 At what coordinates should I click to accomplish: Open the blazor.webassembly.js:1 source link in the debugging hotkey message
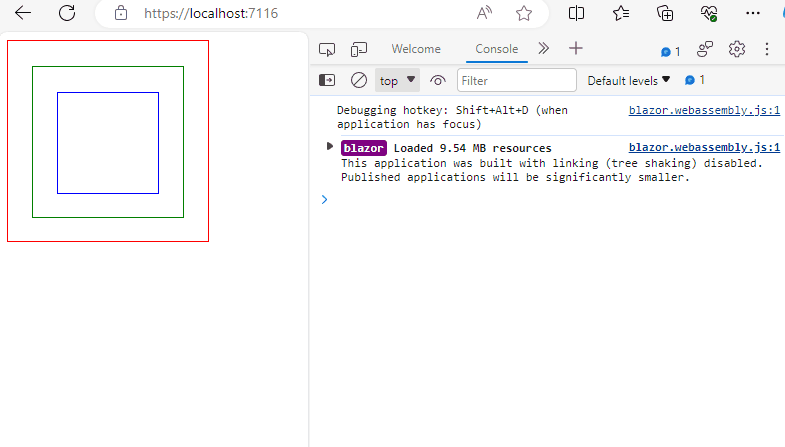pos(704,110)
